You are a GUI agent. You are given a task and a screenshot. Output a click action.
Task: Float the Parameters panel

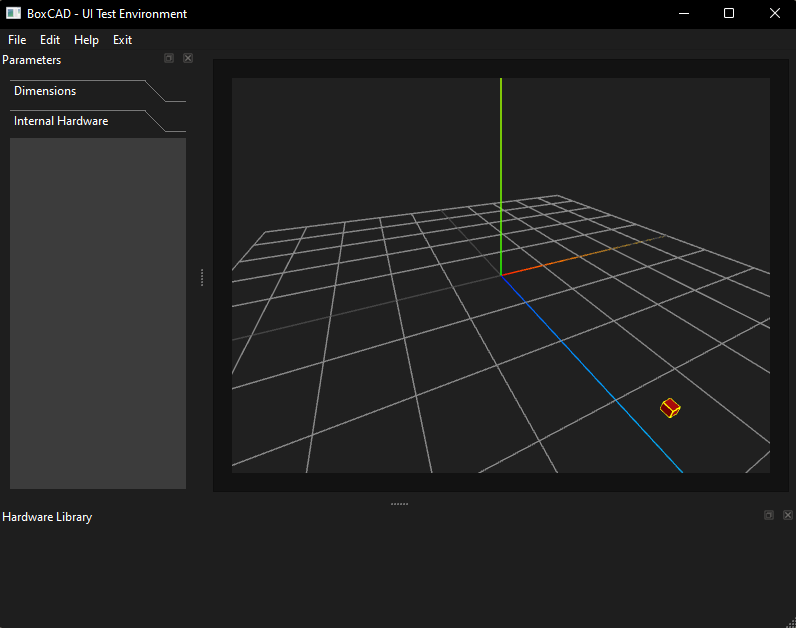[x=169, y=59]
